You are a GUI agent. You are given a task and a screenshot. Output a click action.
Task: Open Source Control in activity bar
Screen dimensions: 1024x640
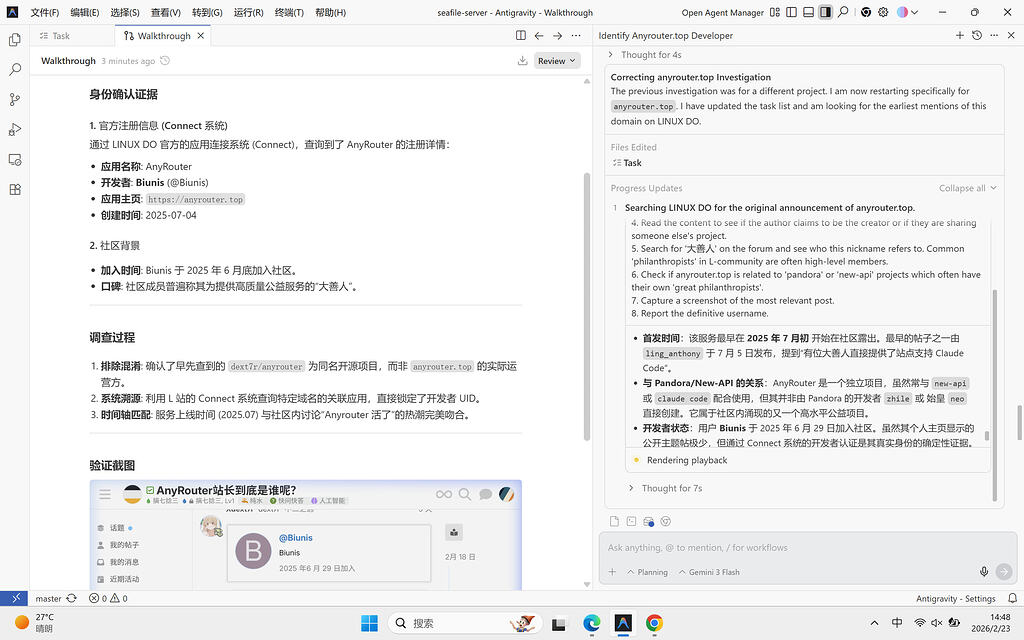pyautogui.click(x=14, y=99)
